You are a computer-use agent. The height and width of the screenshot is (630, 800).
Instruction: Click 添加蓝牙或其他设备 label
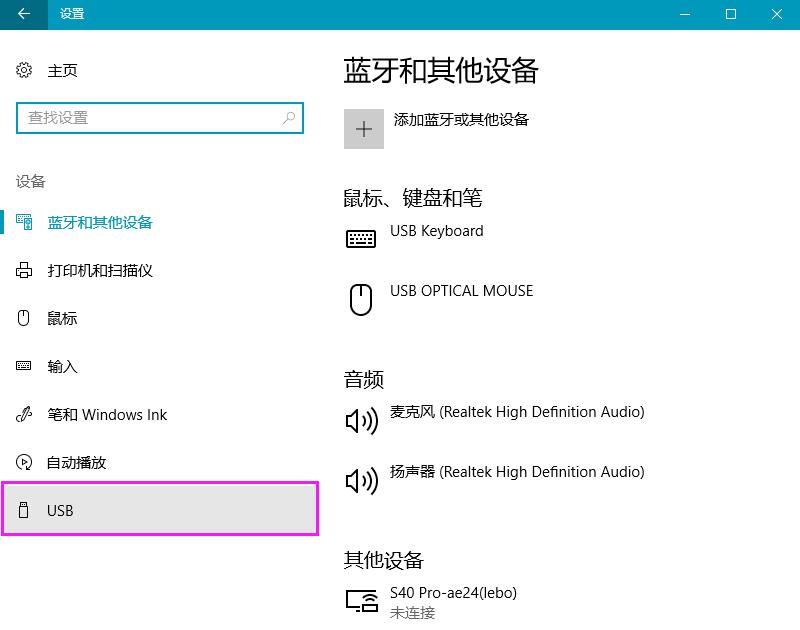461,120
